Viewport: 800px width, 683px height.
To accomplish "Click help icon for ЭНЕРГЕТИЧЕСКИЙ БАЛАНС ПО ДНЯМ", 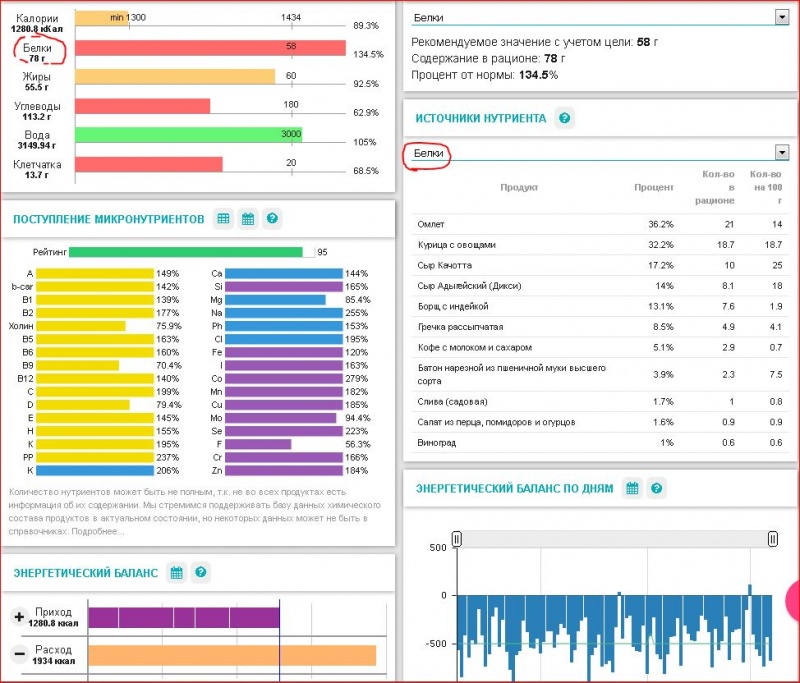I will pyautogui.click(x=656, y=488).
